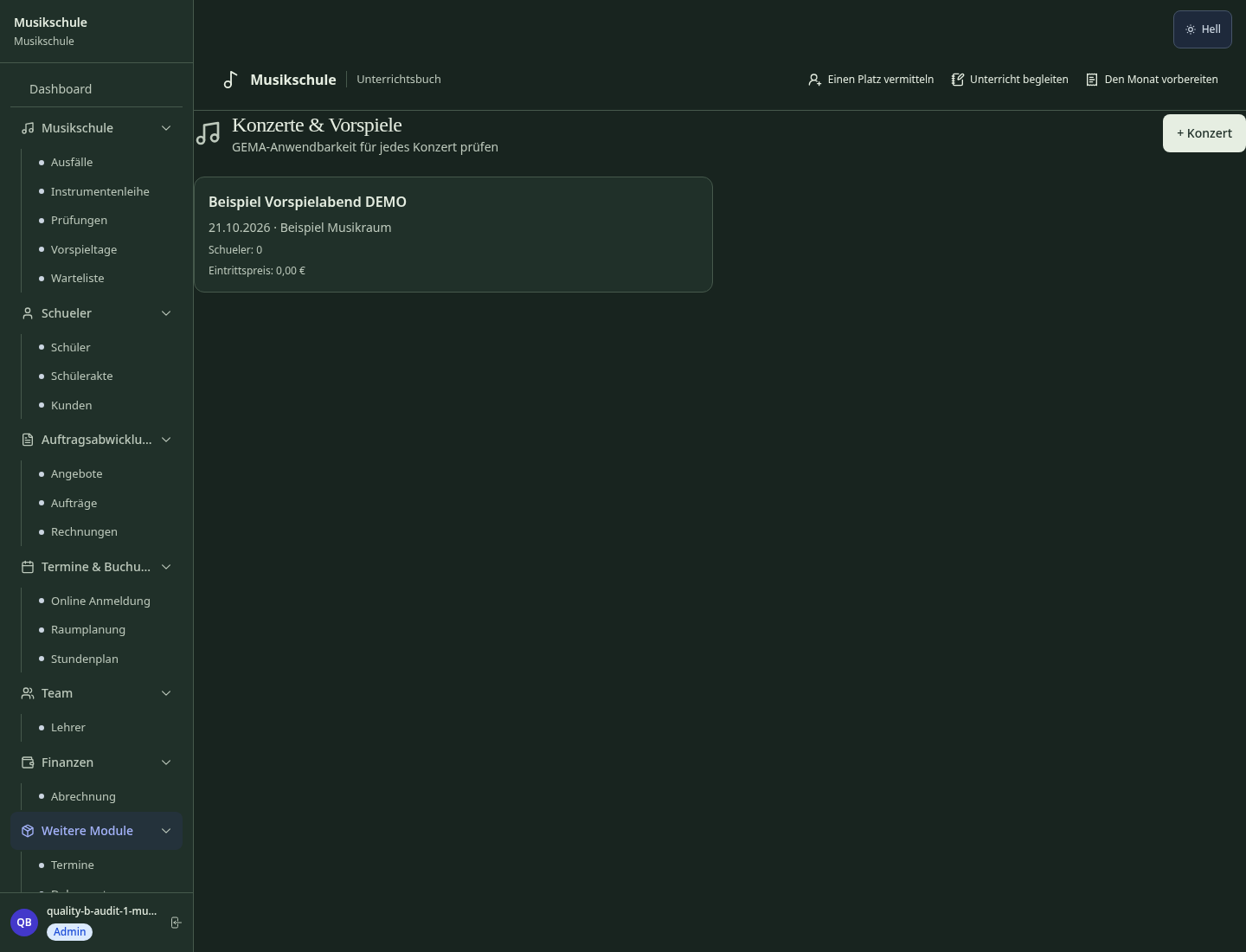Switch theme with the Hell toggle button
The height and width of the screenshot is (952, 1246).
click(1203, 29)
